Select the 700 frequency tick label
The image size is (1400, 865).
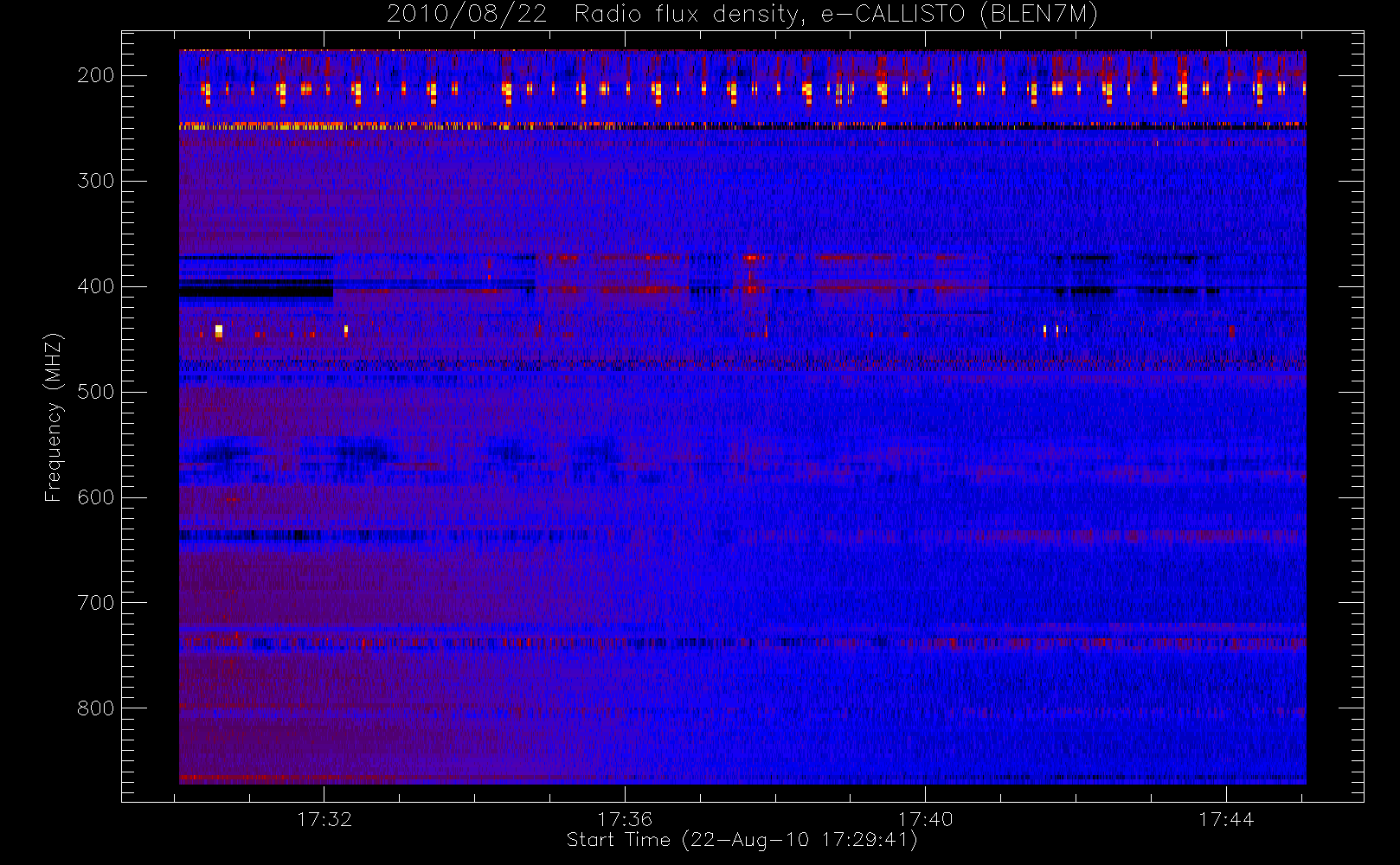pos(96,603)
